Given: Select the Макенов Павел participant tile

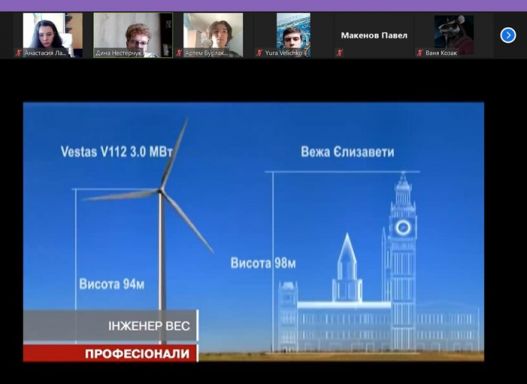Looking at the screenshot, I should 374,35.
